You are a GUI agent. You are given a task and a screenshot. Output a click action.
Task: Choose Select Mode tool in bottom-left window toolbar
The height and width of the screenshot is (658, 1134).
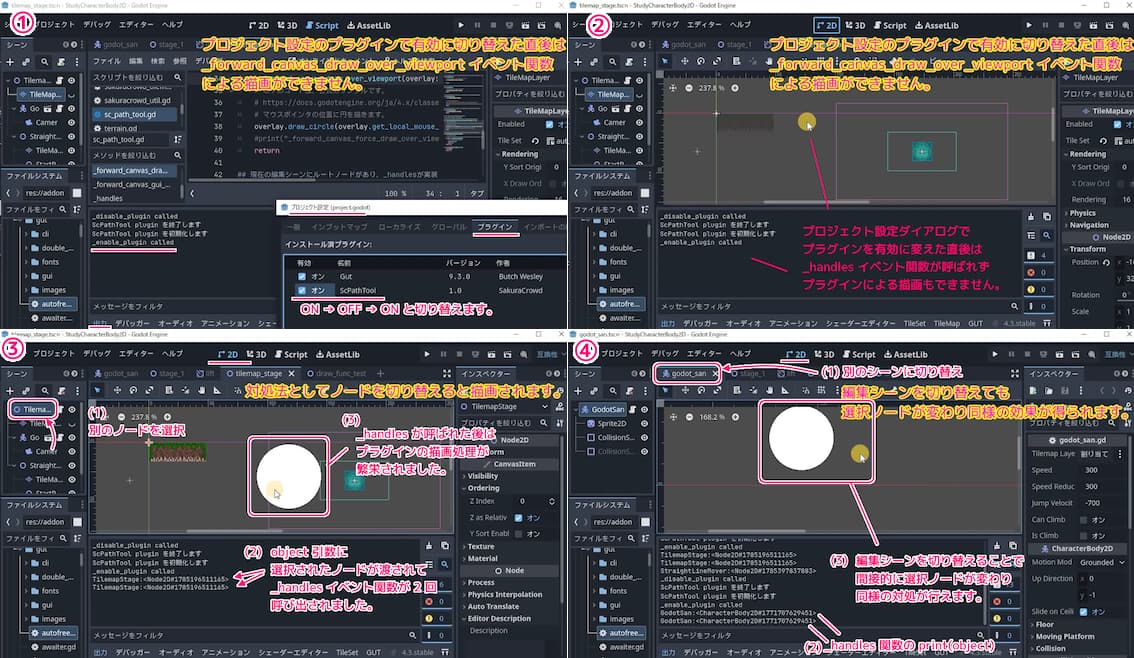click(98, 390)
